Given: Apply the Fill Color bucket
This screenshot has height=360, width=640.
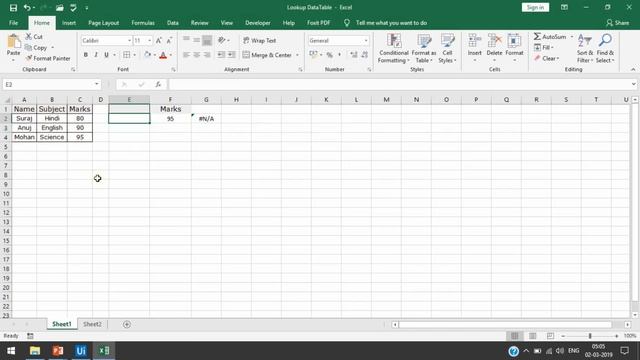Looking at the screenshot, I should point(147,55).
